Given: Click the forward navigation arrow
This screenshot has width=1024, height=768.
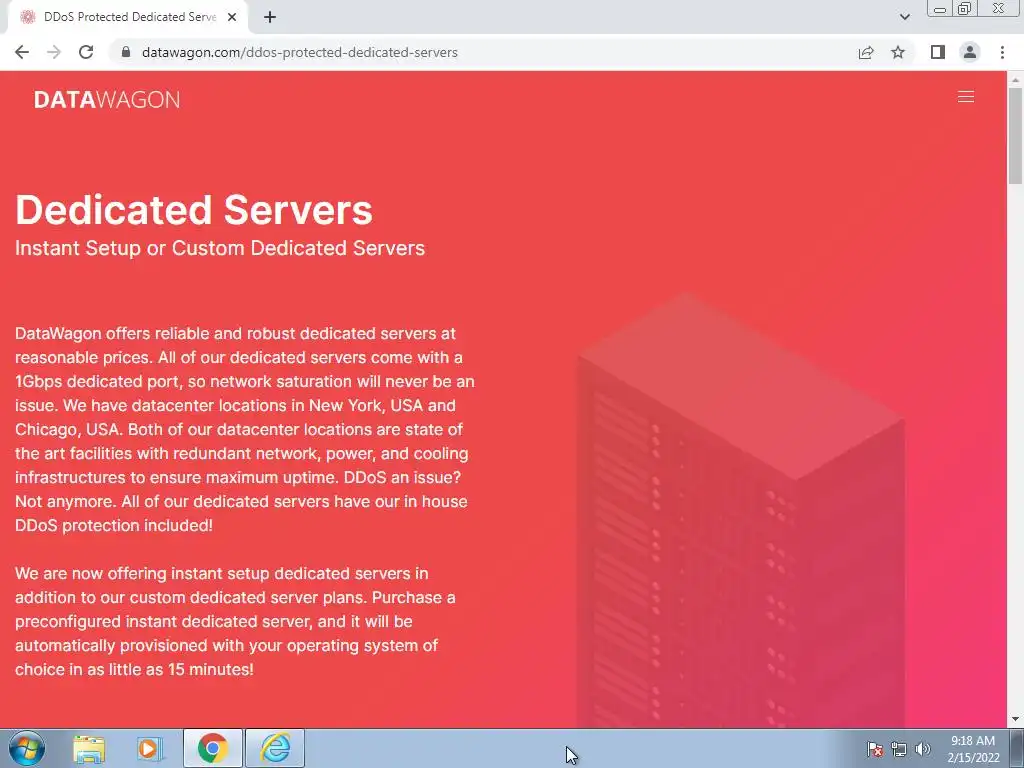Looking at the screenshot, I should pyautogui.click(x=54, y=52).
